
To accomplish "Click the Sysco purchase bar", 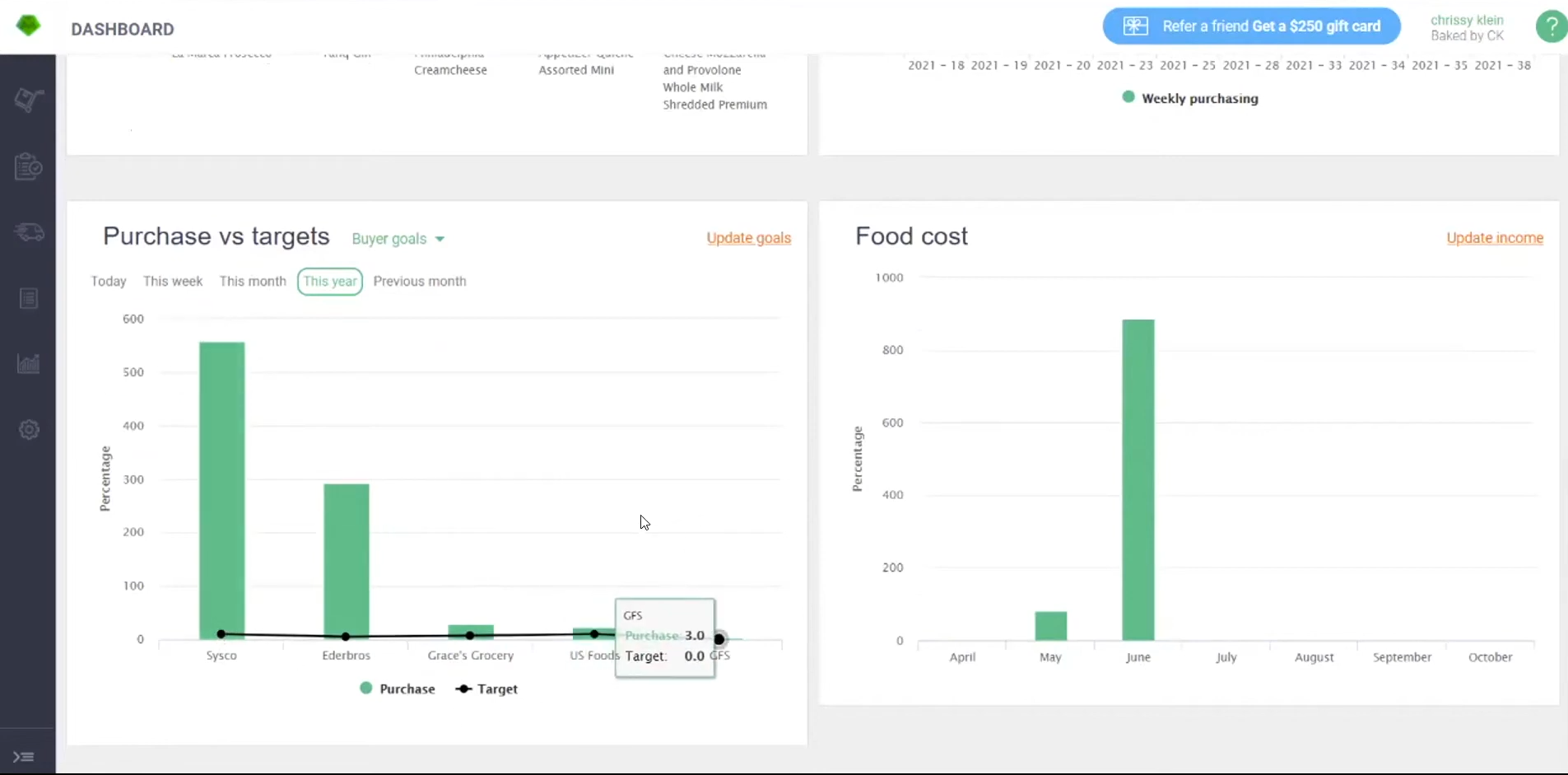I will [222, 490].
